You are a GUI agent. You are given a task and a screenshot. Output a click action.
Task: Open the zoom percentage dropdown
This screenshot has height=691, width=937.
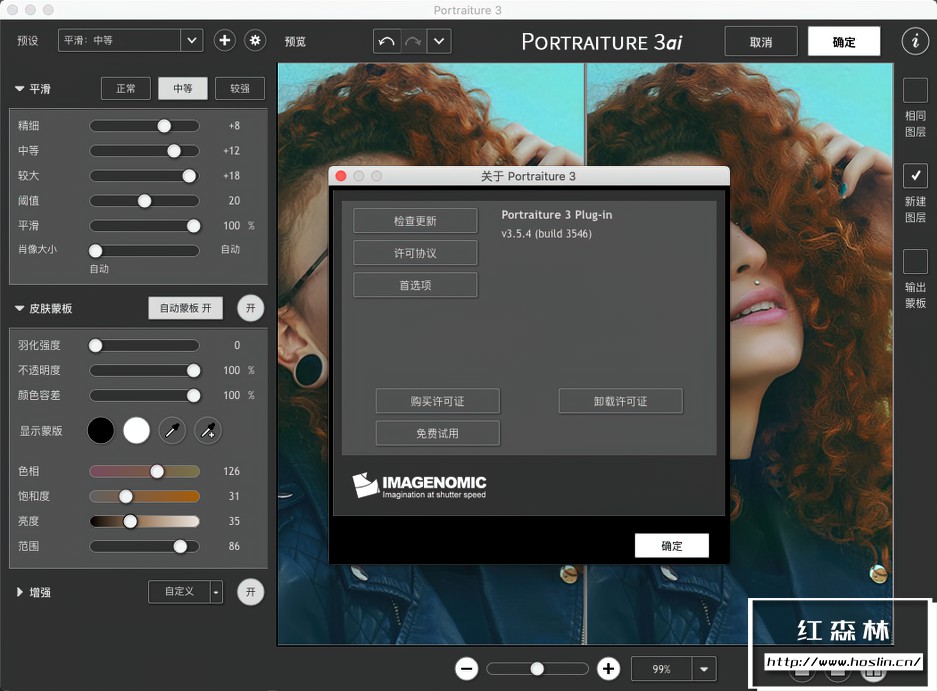click(x=706, y=669)
